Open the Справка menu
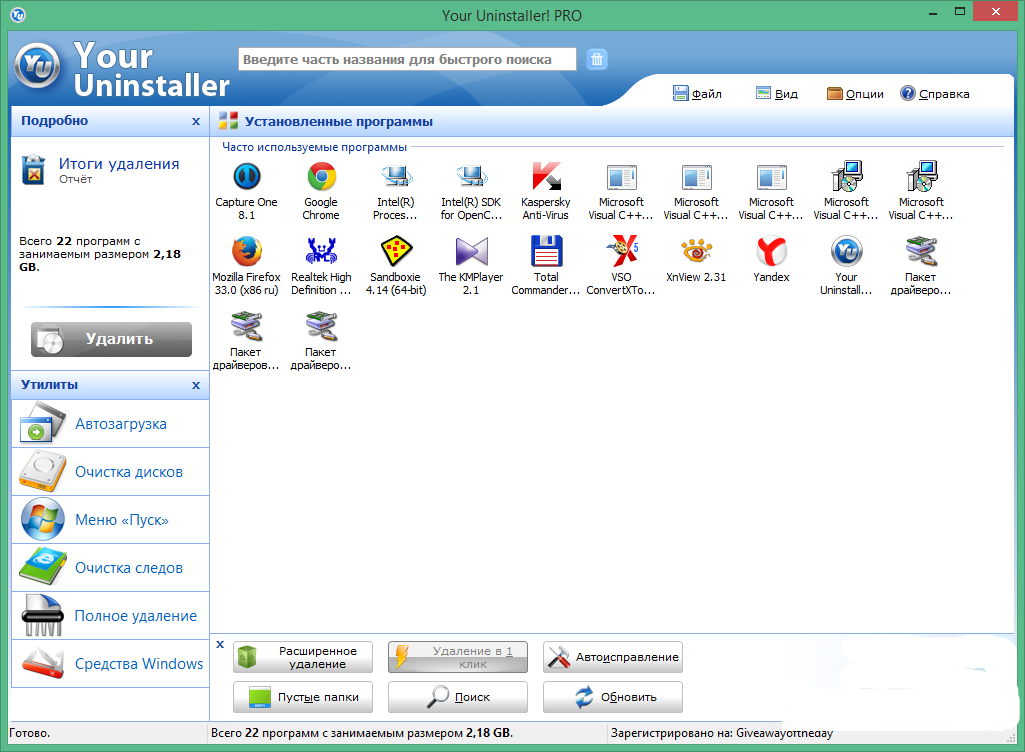Viewport: 1025px width, 752px height. pos(935,94)
